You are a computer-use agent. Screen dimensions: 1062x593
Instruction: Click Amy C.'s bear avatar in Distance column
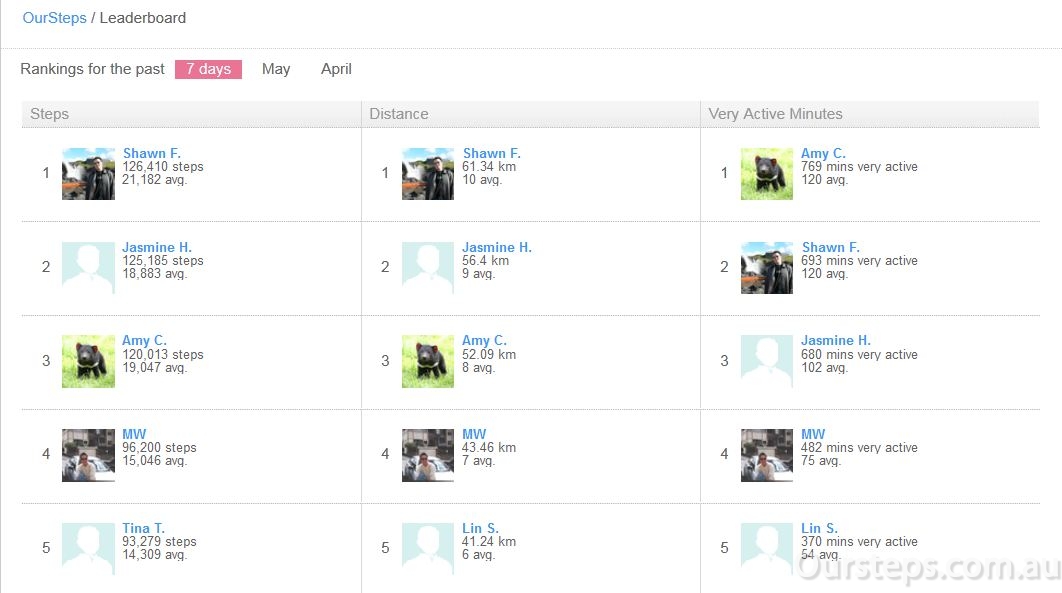tap(427, 361)
